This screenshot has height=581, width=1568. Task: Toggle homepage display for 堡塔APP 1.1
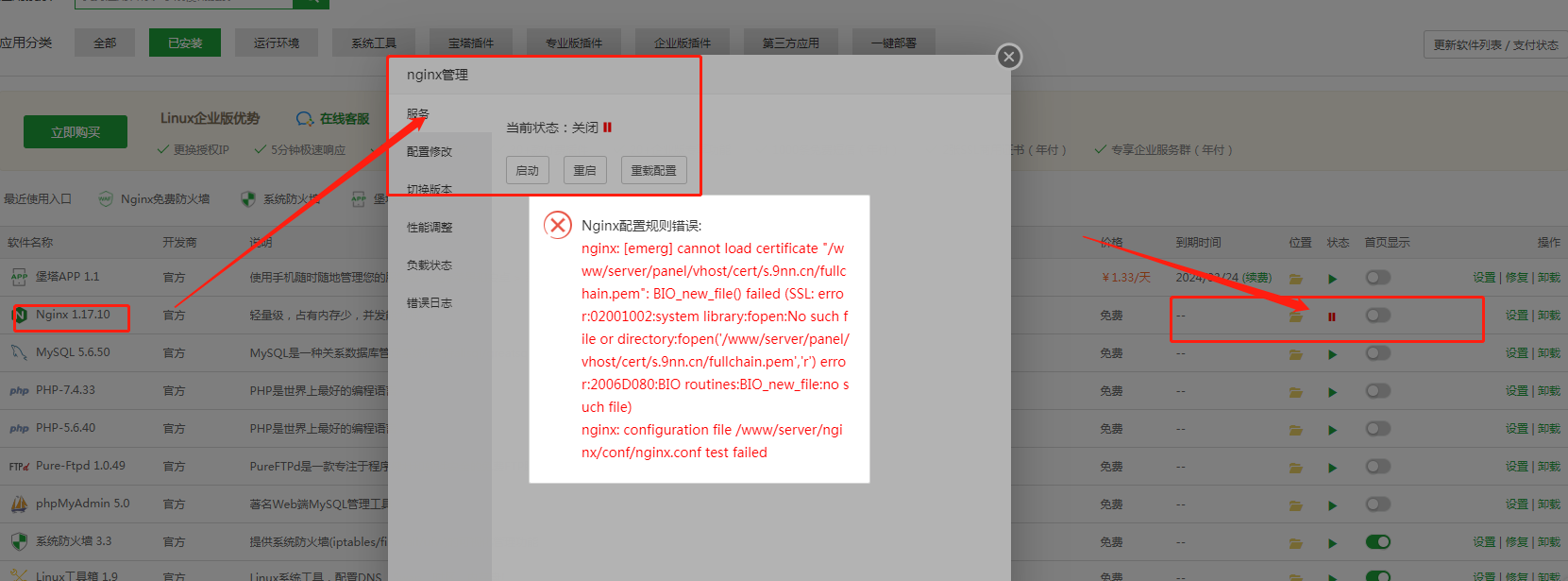point(1378,277)
